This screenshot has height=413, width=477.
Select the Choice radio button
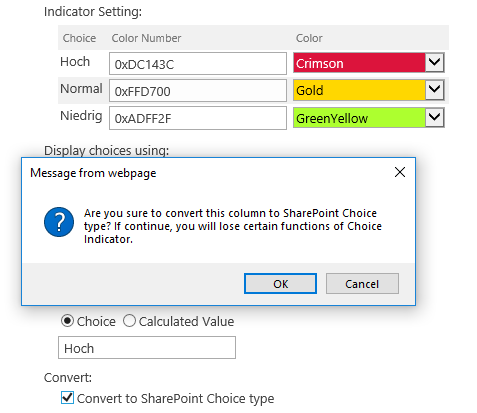click(67, 321)
